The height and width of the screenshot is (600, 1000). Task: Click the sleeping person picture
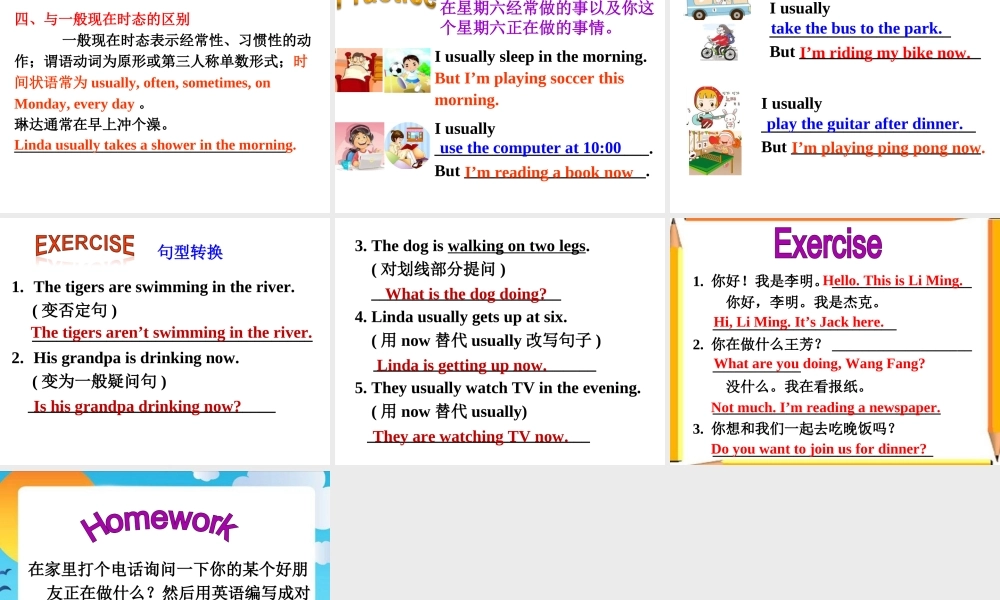pyautogui.click(x=359, y=70)
